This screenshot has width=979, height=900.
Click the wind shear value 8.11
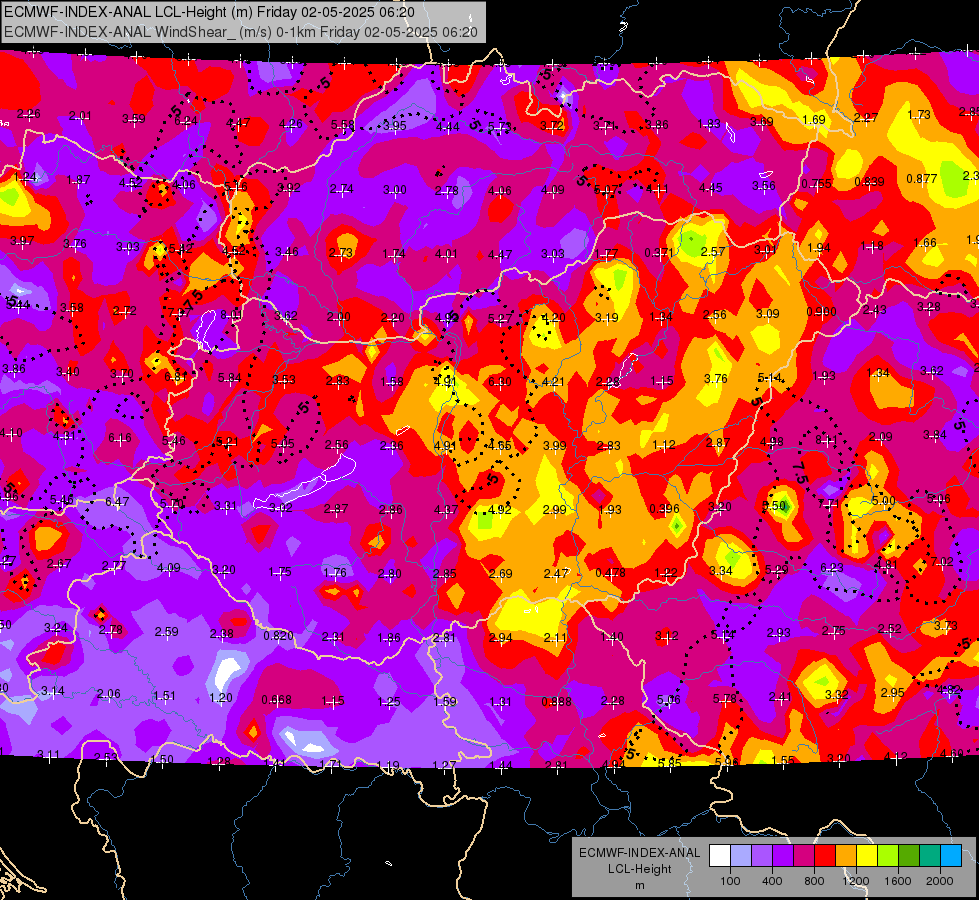coord(826,440)
